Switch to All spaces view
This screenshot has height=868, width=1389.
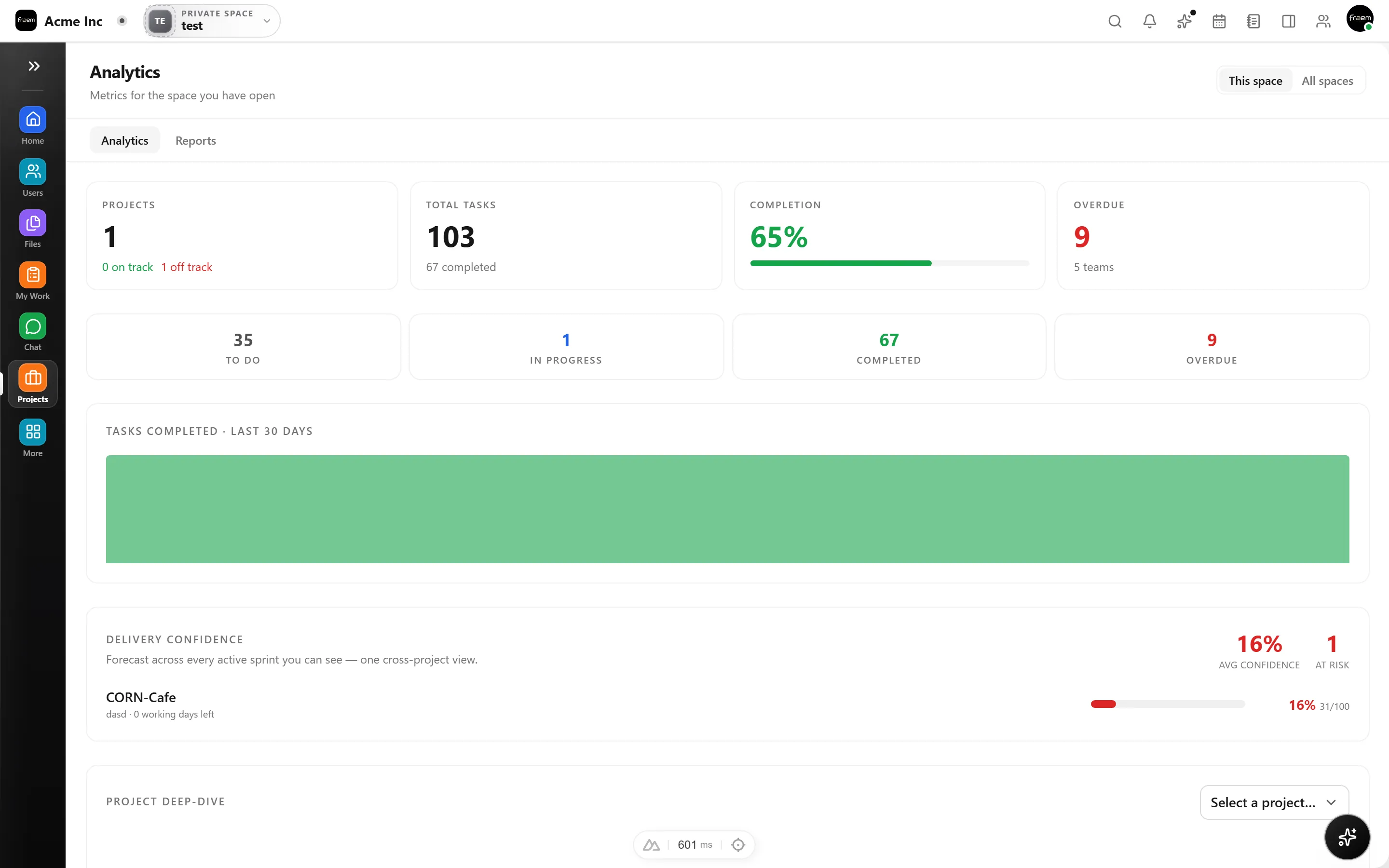(x=1327, y=81)
